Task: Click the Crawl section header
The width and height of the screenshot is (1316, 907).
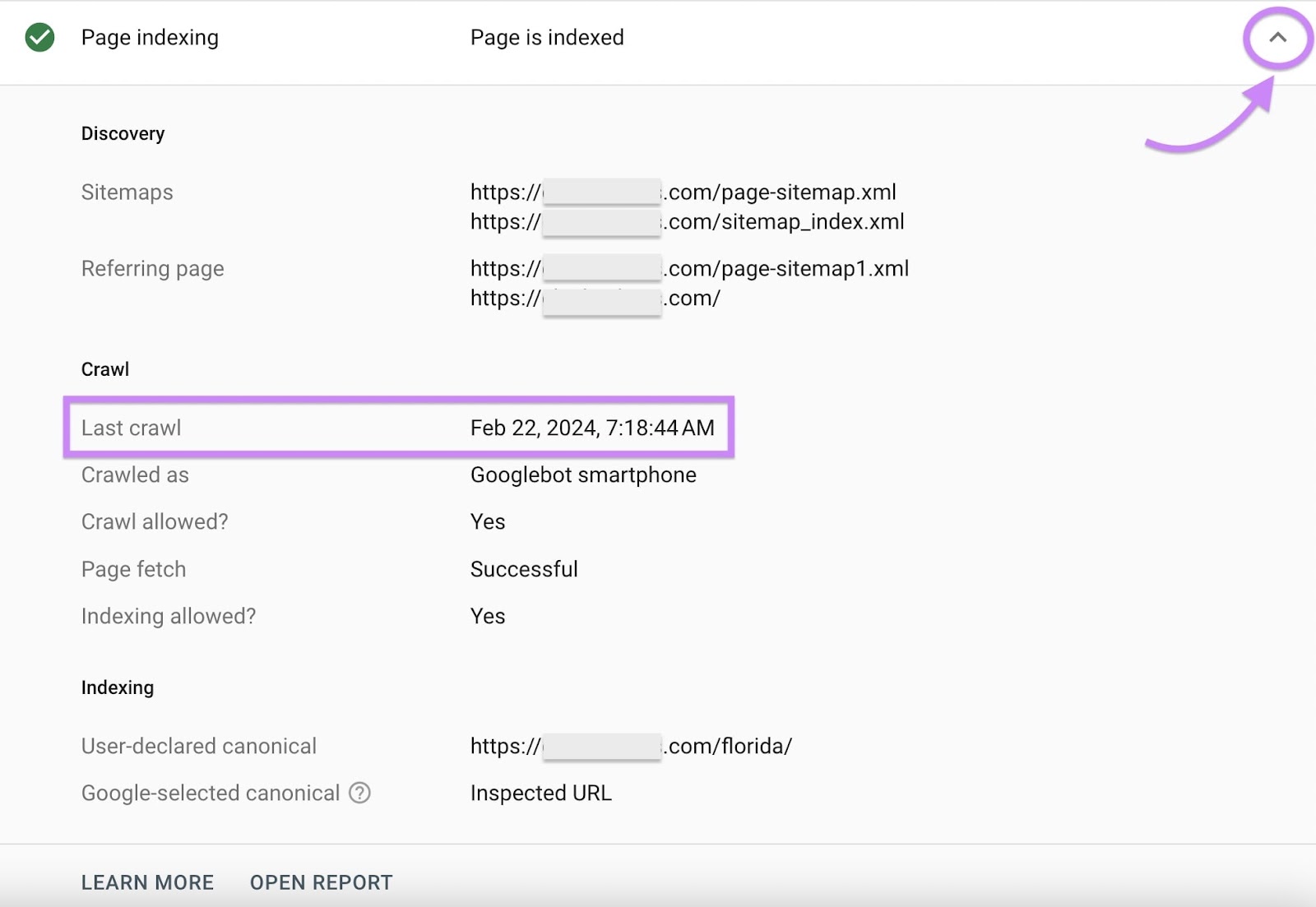Action: (x=104, y=369)
